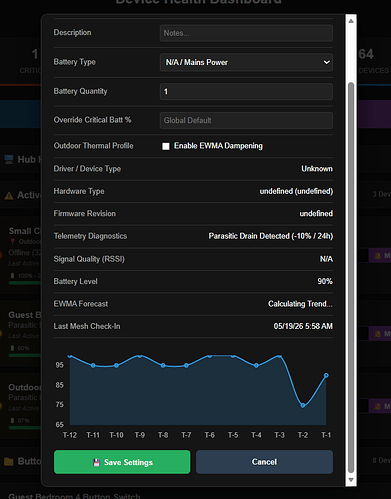Click the 'Calculating Trend...' forecast text
The image size is (391, 499).
(x=300, y=304)
